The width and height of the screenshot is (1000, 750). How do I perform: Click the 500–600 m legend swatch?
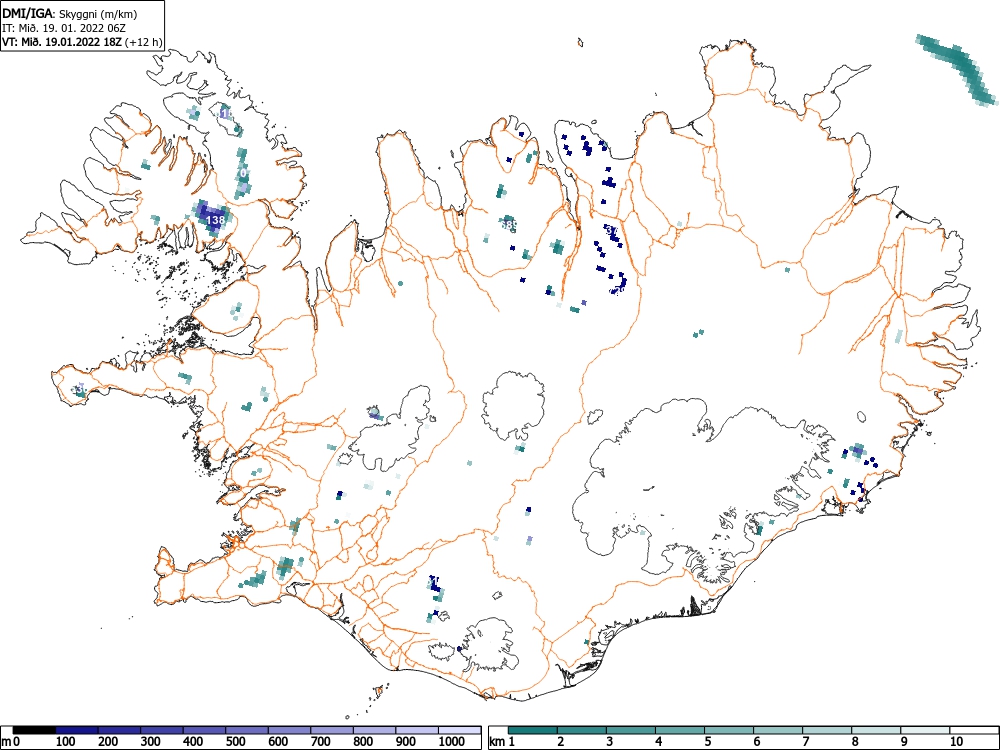[247, 730]
